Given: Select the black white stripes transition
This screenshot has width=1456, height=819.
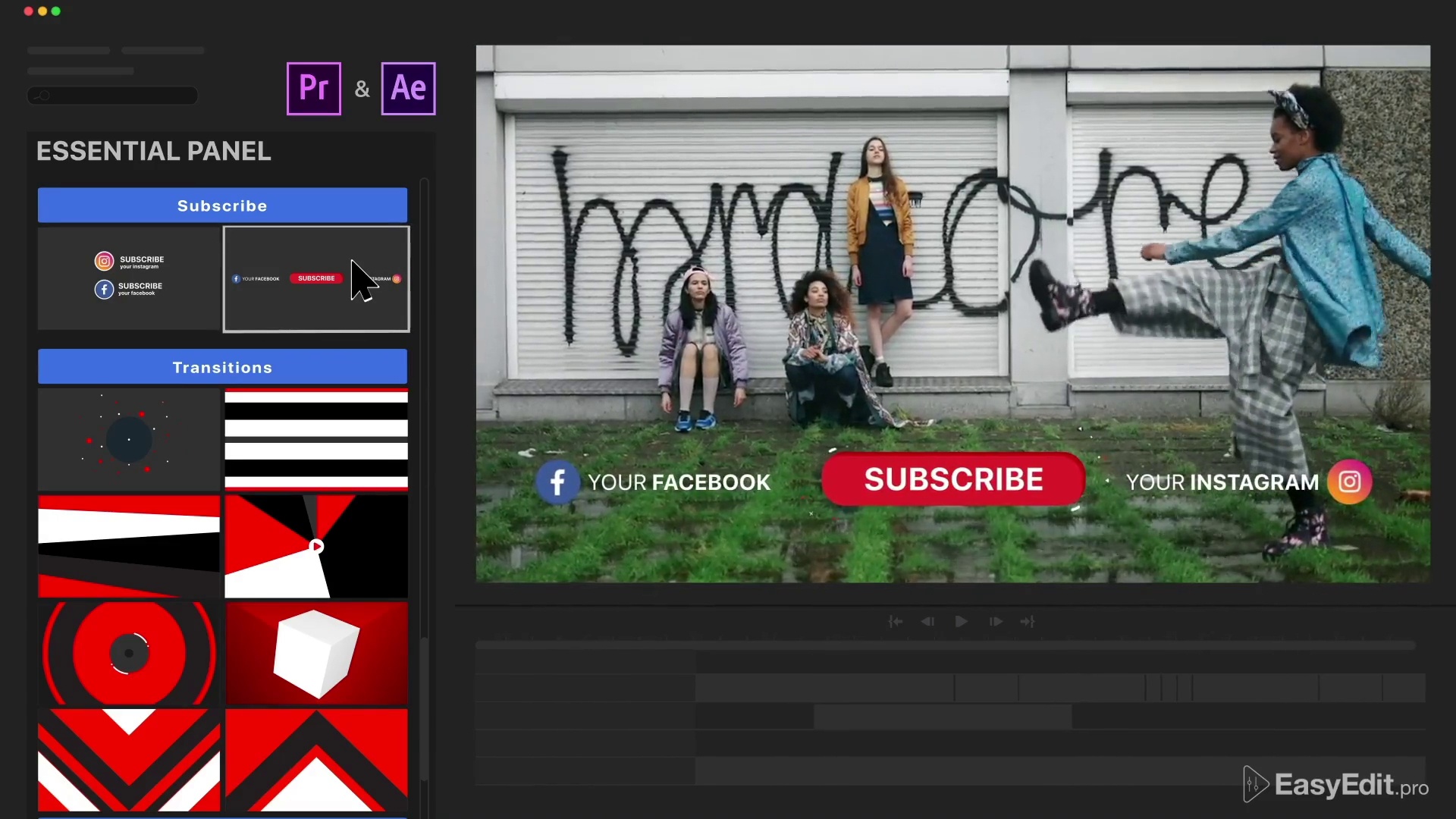Looking at the screenshot, I should [x=316, y=438].
